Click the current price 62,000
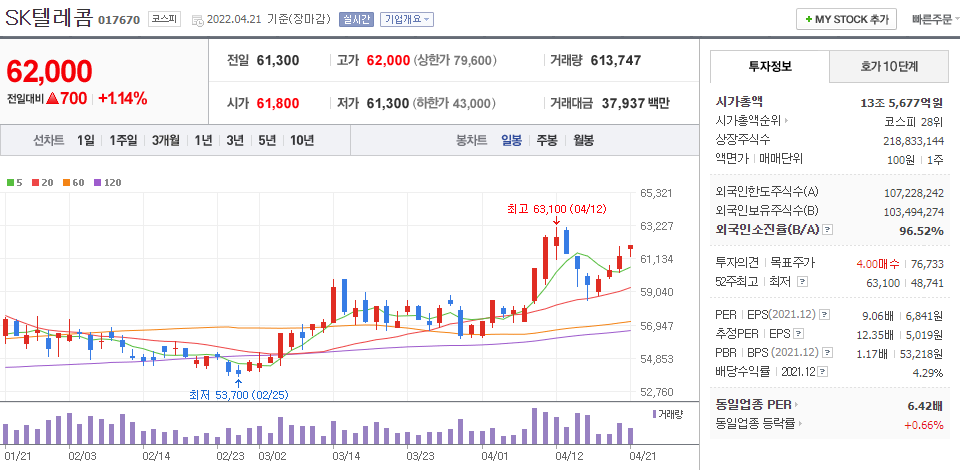Image resolution: width=964 pixels, height=470 pixels. pyautogui.click(x=49, y=71)
